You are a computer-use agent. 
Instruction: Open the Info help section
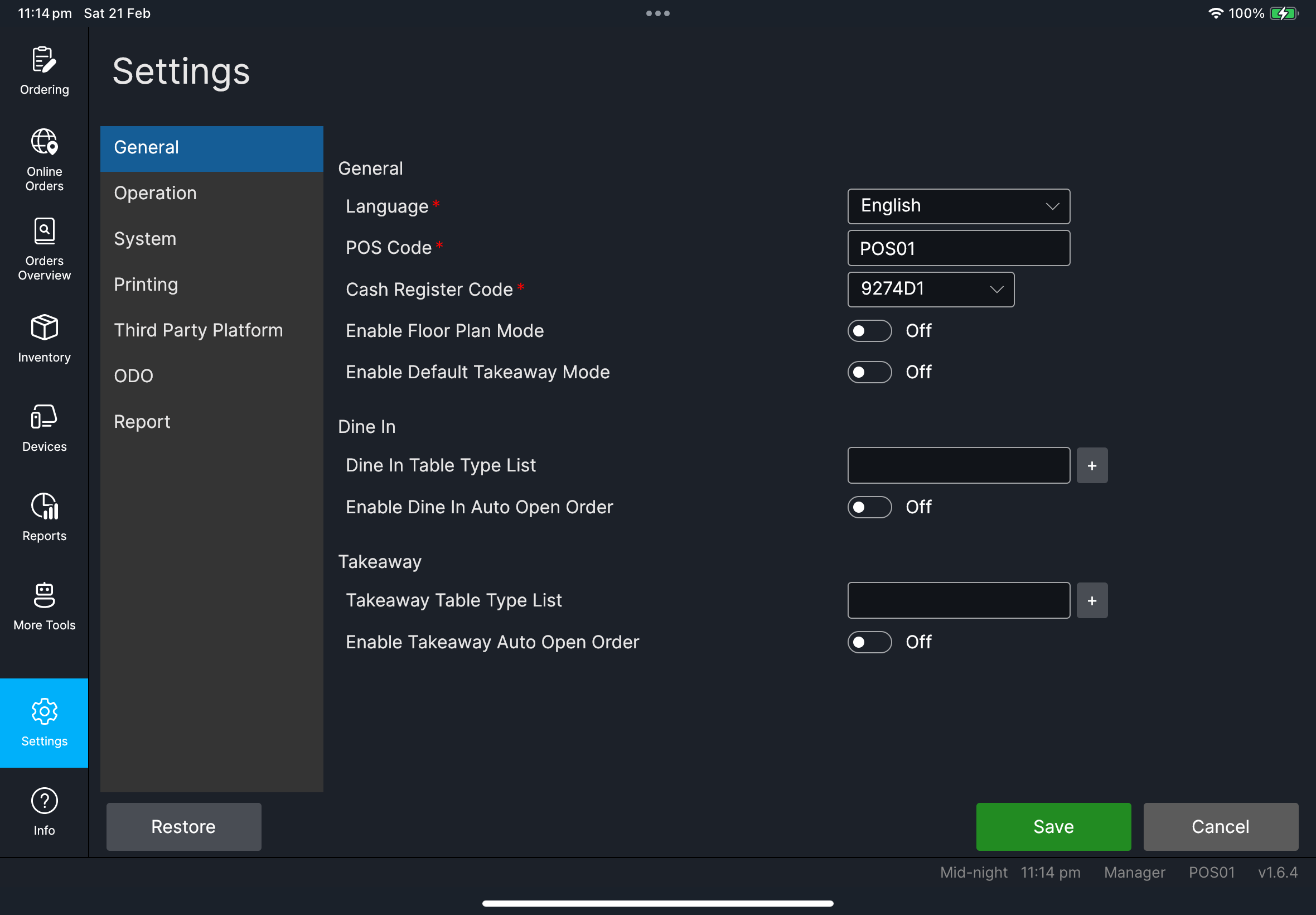(x=44, y=810)
